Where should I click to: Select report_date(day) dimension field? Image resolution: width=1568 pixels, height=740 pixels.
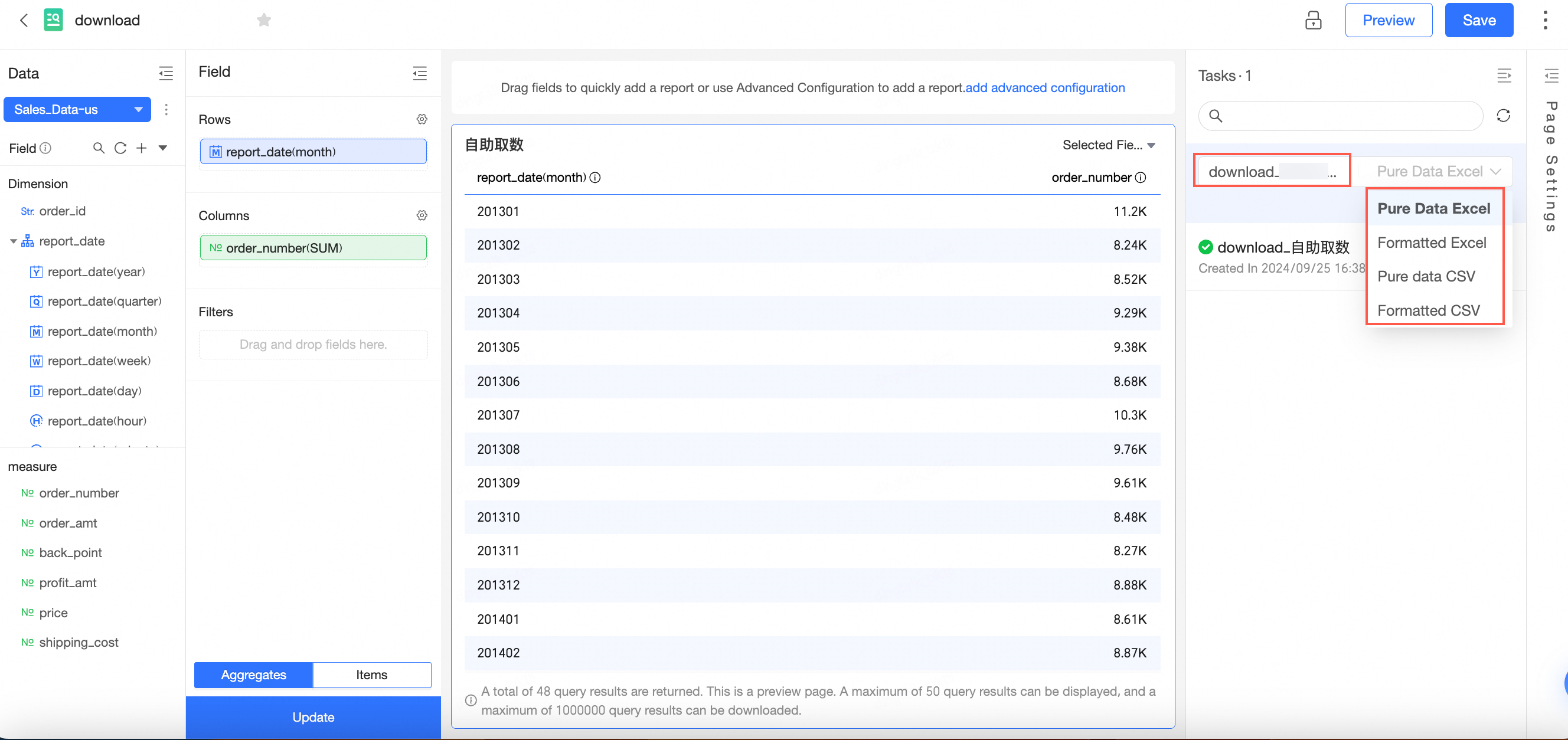[94, 391]
